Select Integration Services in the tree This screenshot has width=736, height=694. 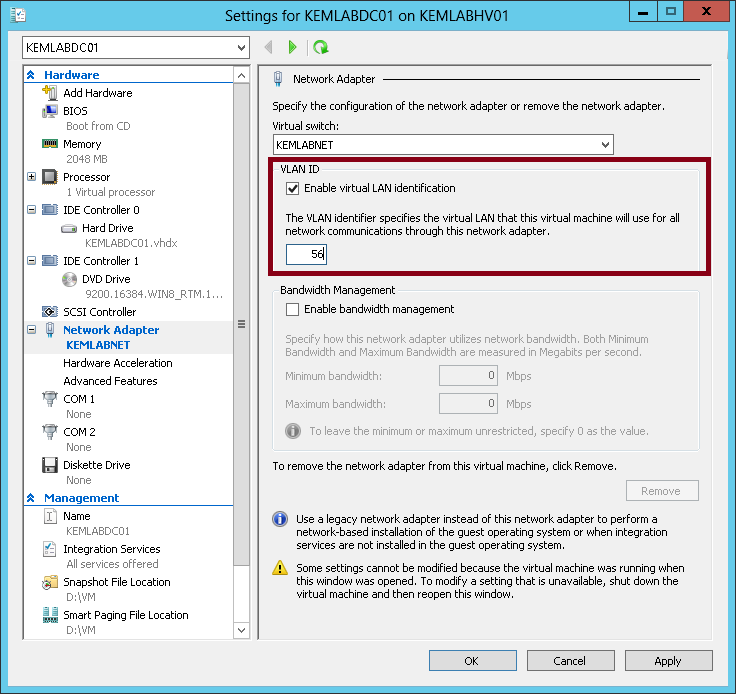click(112, 549)
